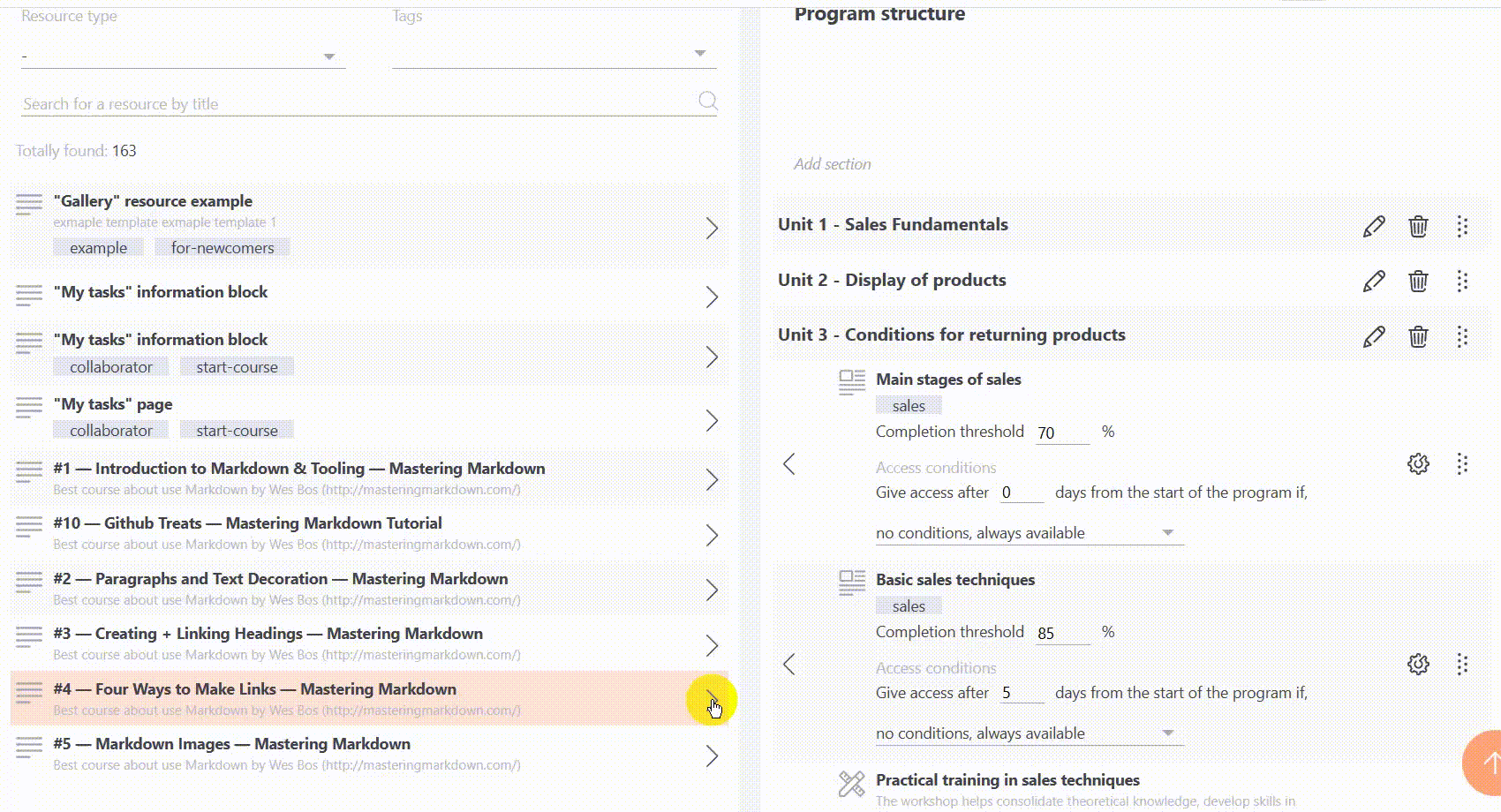Remove Basic sales techniques using left chevron
Screen dimensions: 1501x812
(x=789, y=665)
